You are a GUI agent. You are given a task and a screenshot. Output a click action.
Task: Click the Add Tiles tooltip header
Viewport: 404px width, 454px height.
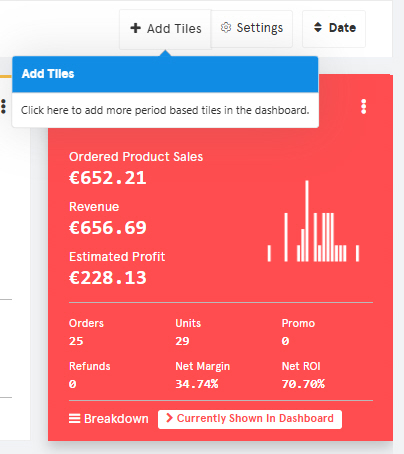point(165,74)
